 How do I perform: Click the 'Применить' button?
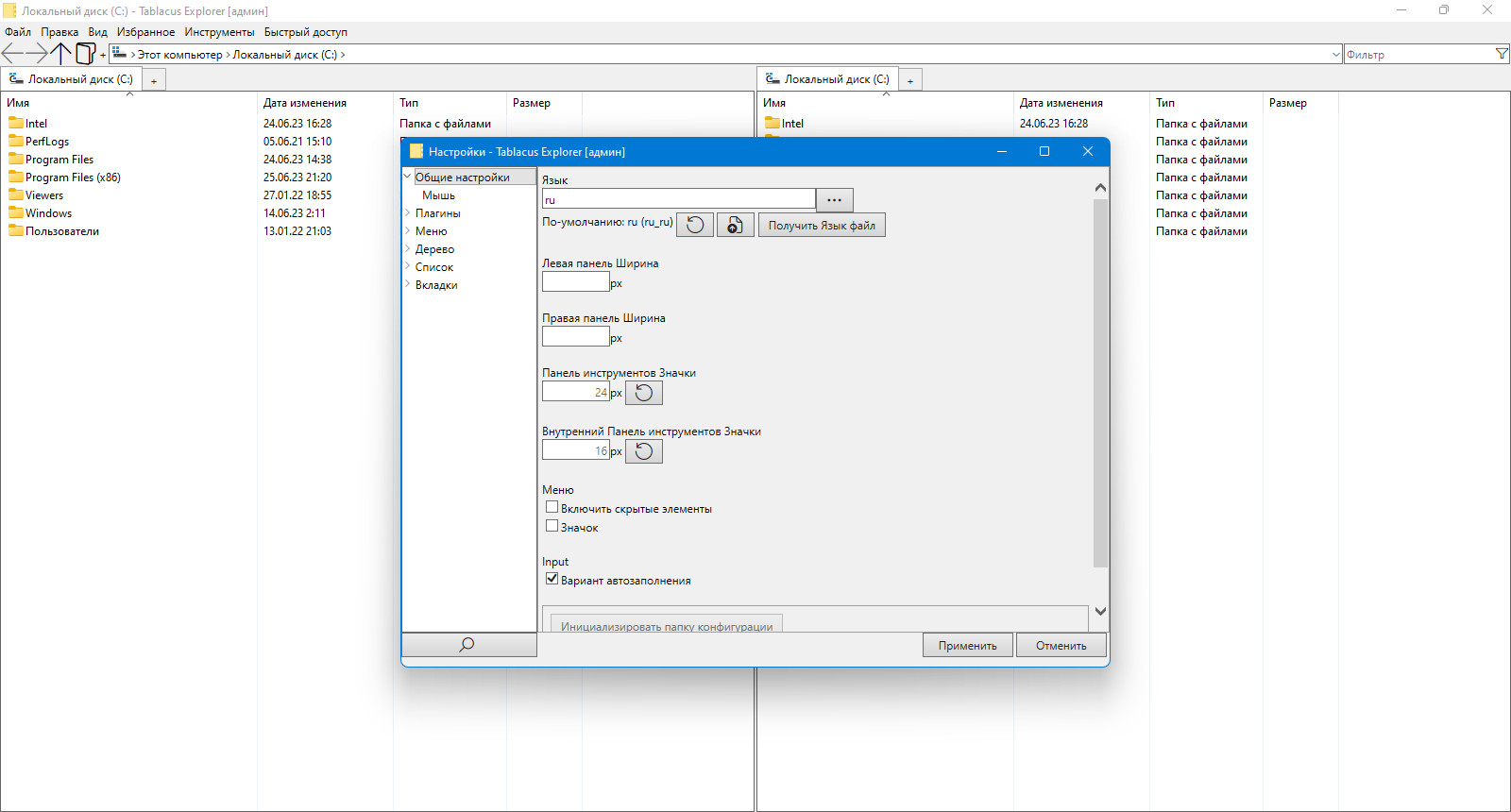[967, 645]
